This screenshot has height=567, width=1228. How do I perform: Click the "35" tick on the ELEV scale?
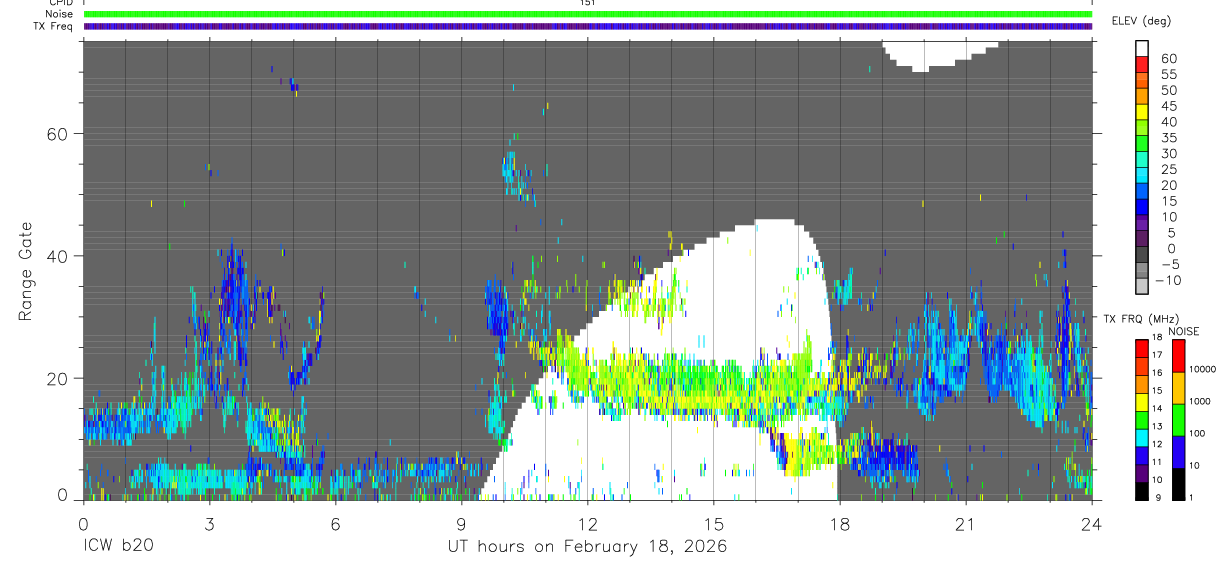[x=1167, y=138]
